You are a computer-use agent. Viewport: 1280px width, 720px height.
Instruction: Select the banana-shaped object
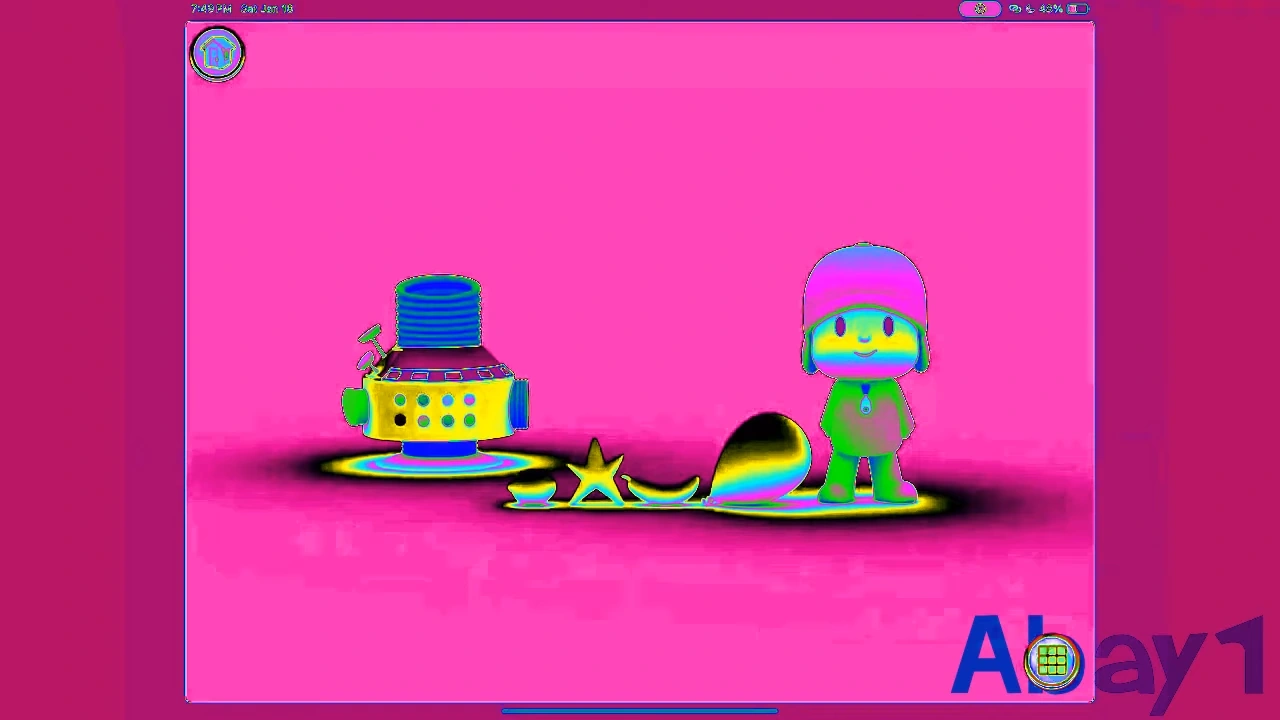[x=662, y=489]
